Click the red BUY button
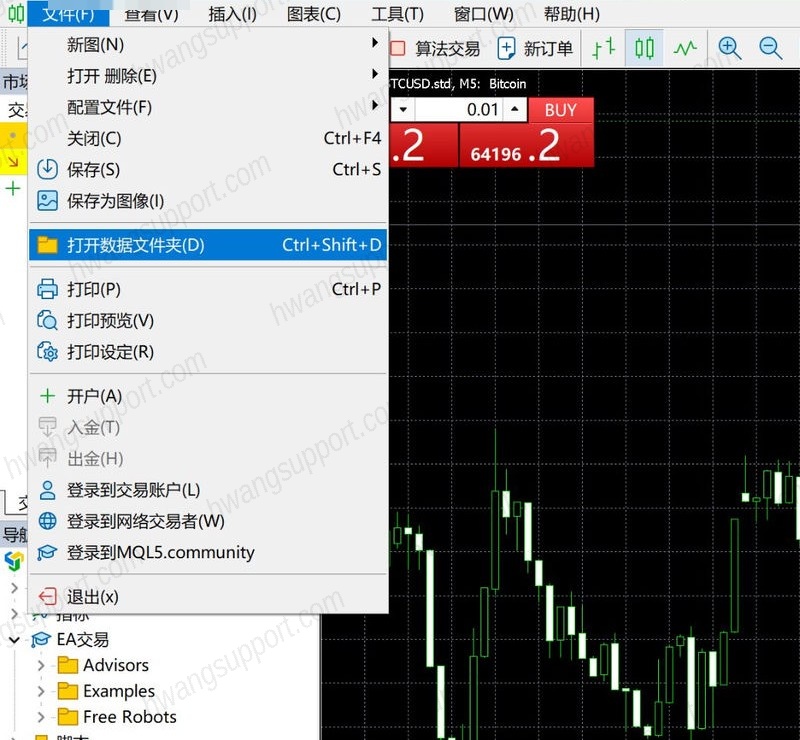This screenshot has height=740, width=800. (x=561, y=110)
